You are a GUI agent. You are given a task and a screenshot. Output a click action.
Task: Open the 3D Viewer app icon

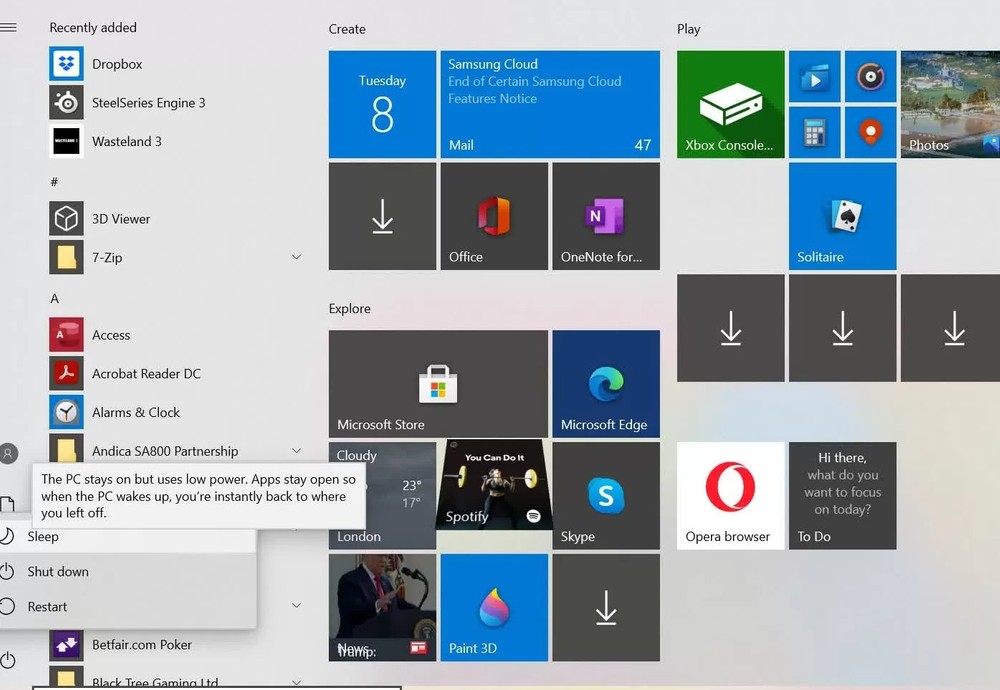pyautogui.click(x=66, y=219)
